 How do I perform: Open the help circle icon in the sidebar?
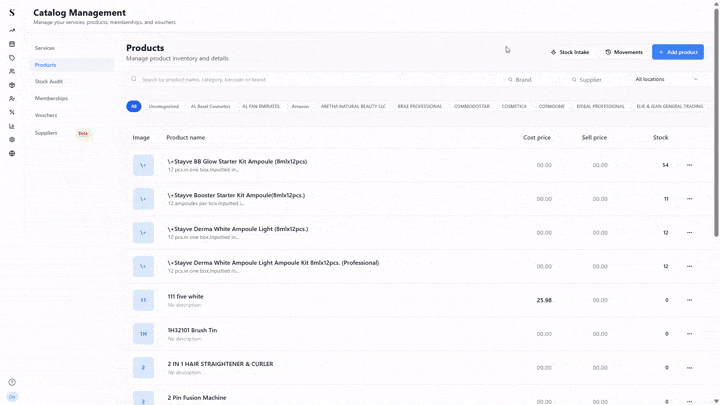pyautogui.click(x=12, y=382)
